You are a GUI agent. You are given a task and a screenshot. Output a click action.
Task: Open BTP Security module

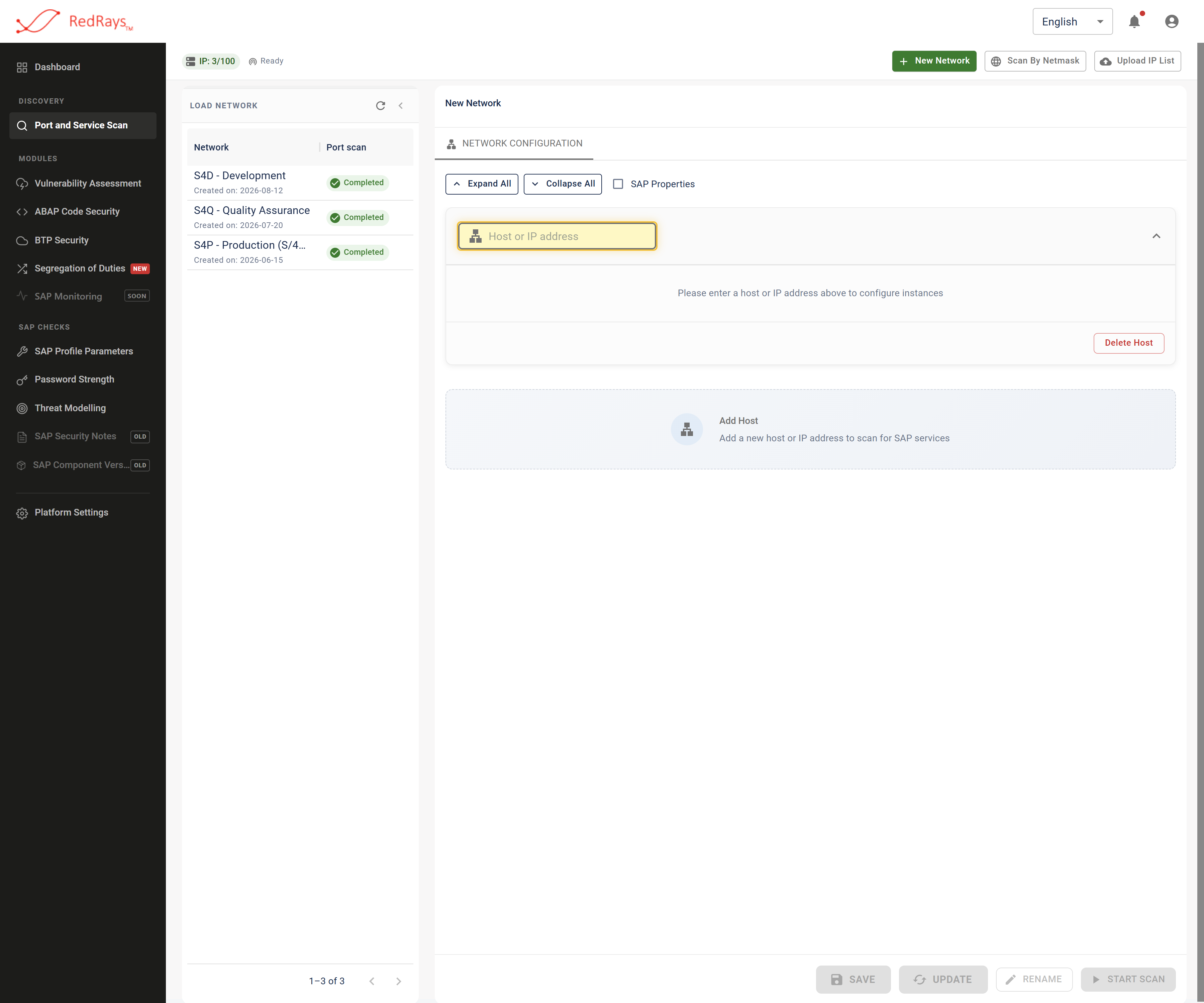click(83, 240)
